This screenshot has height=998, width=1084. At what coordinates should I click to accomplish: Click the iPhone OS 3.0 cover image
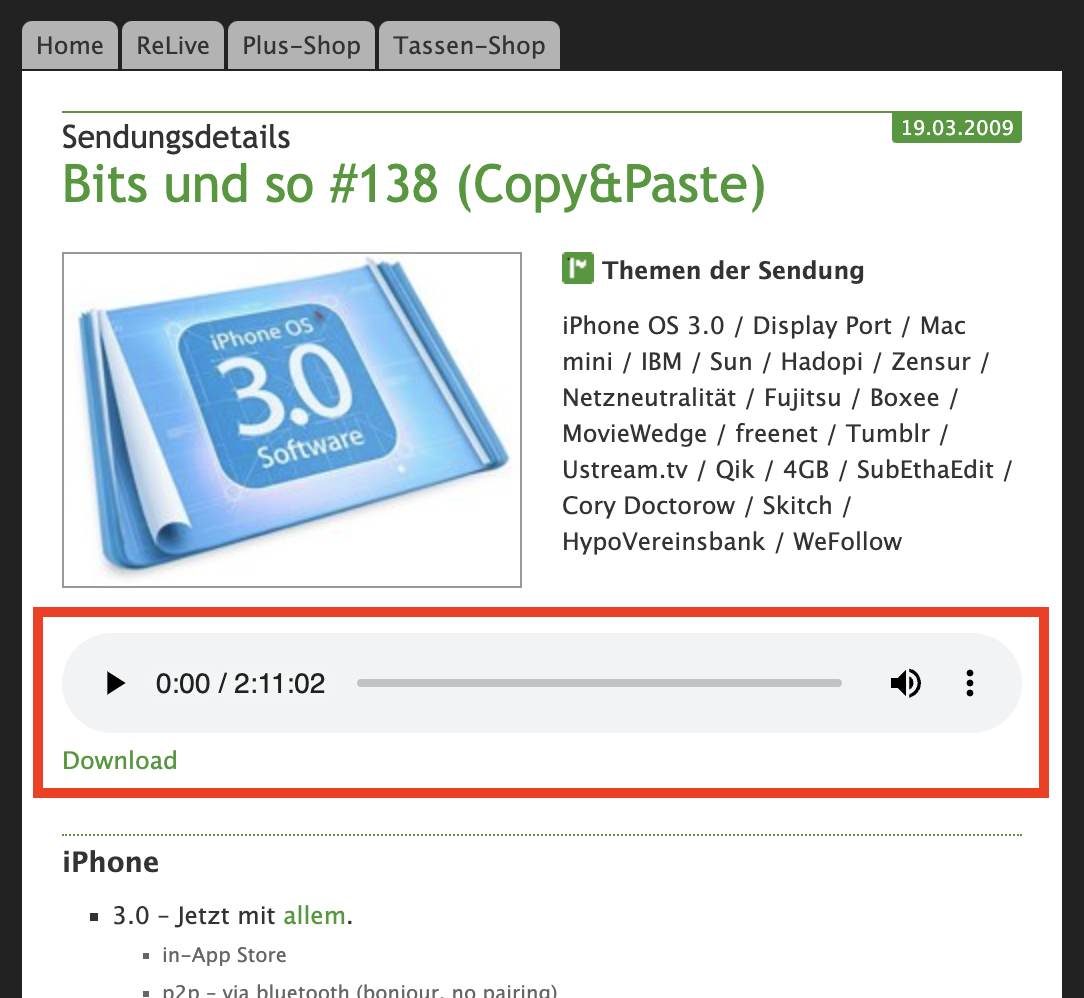point(292,420)
